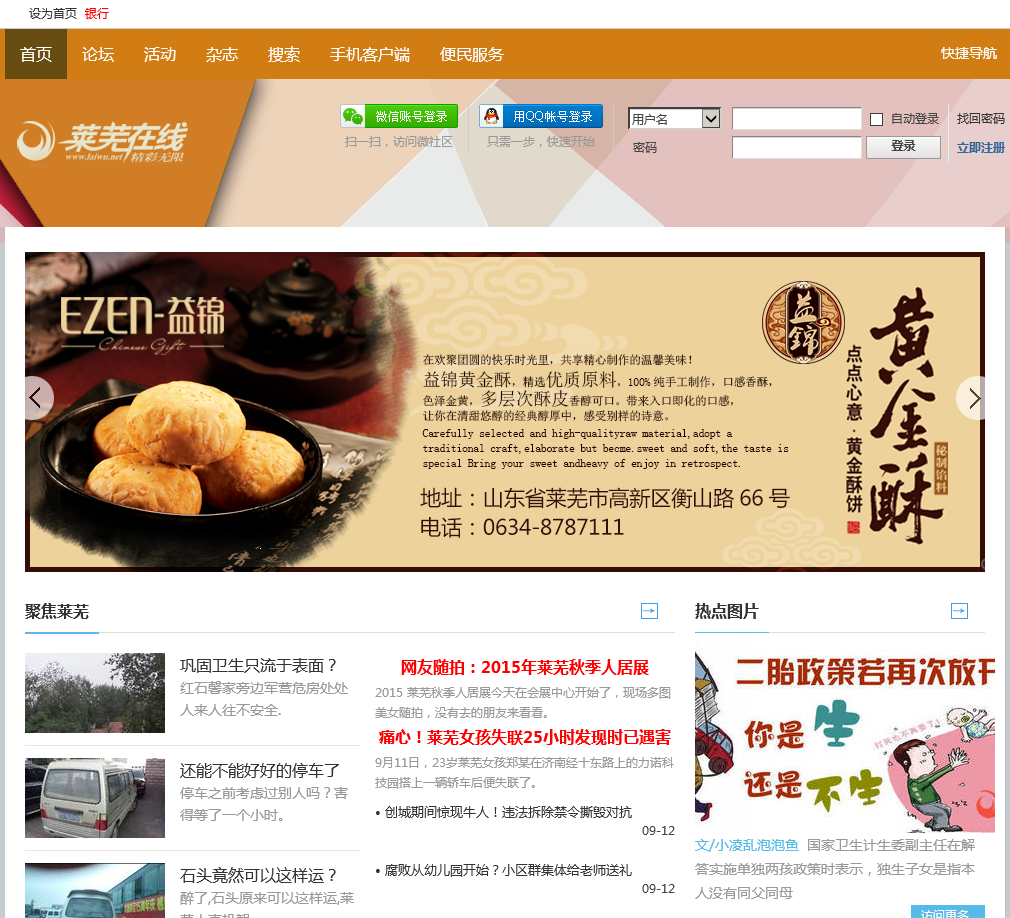This screenshot has height=918, width=1010.
Task: Click the 只需一步，快速开始 caption
Action: pyautogui.click(x=540, y=142)
